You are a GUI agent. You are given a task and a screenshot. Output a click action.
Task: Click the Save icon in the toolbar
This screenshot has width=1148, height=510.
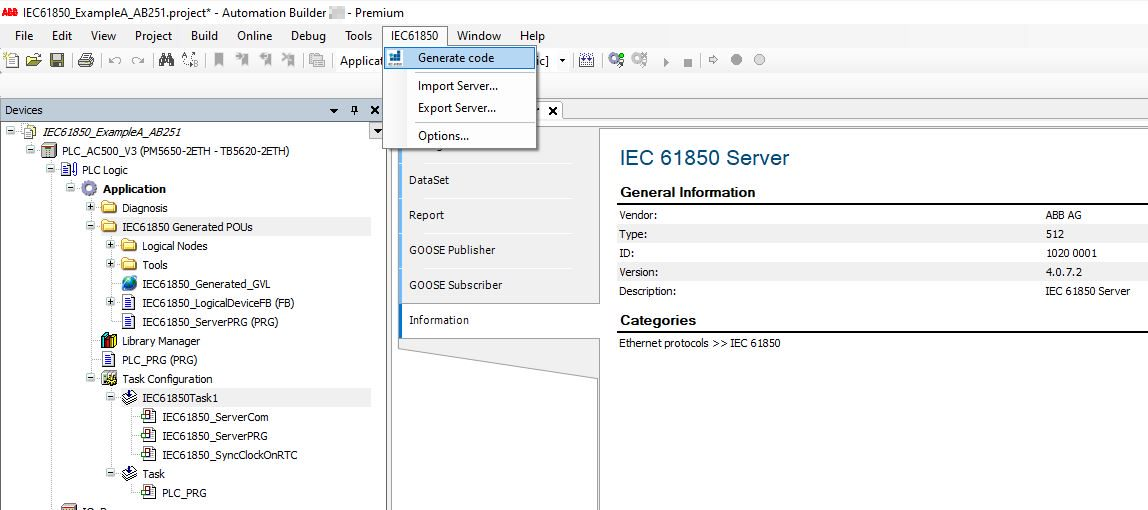[x=57, y=61]
